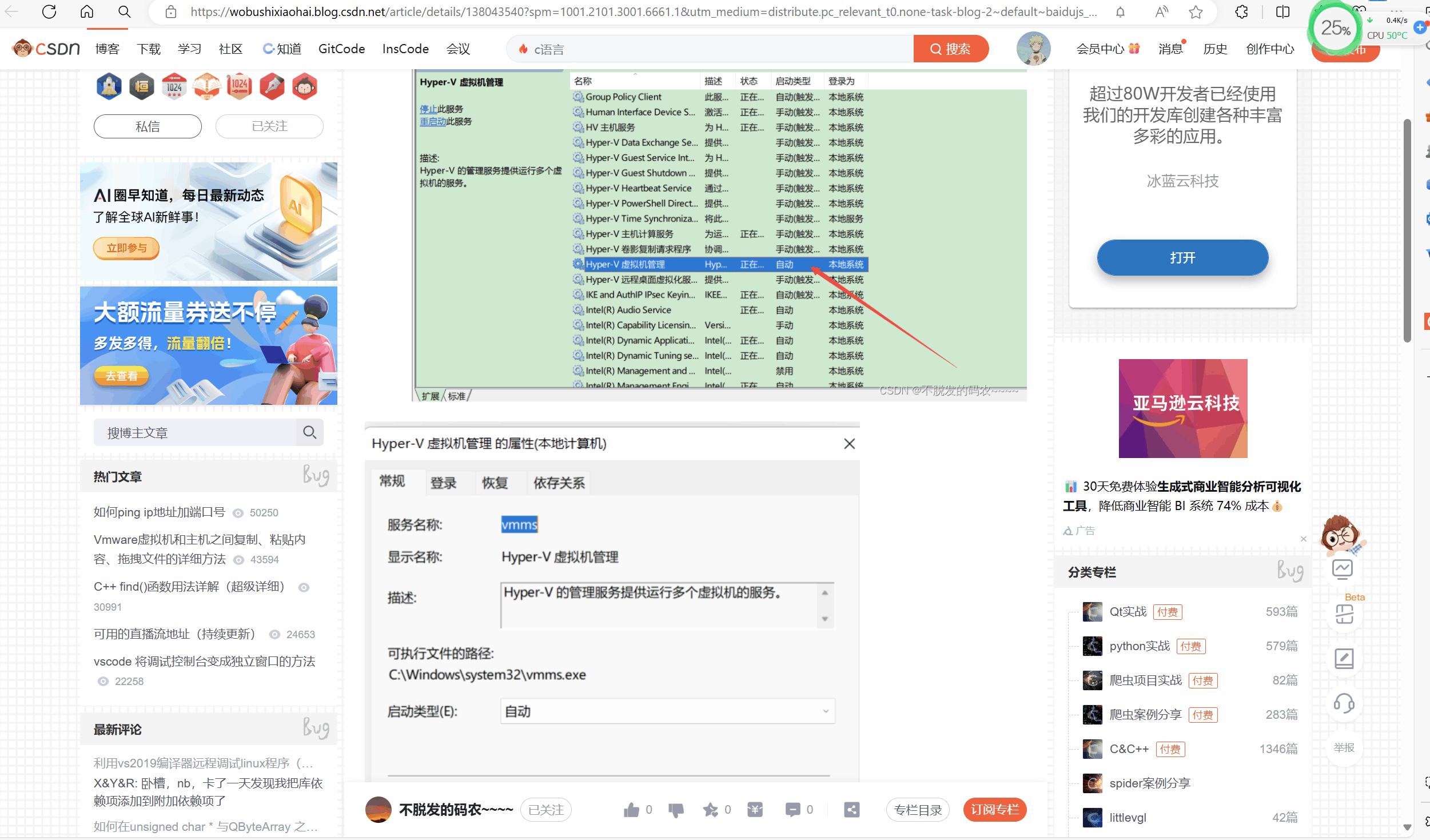Open article 如何ping ip地址加端口号

tap(159, 512)
